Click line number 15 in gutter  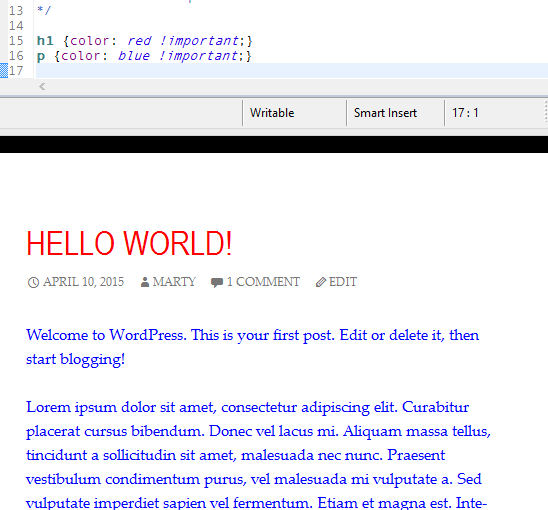click(x=16, y=41)
